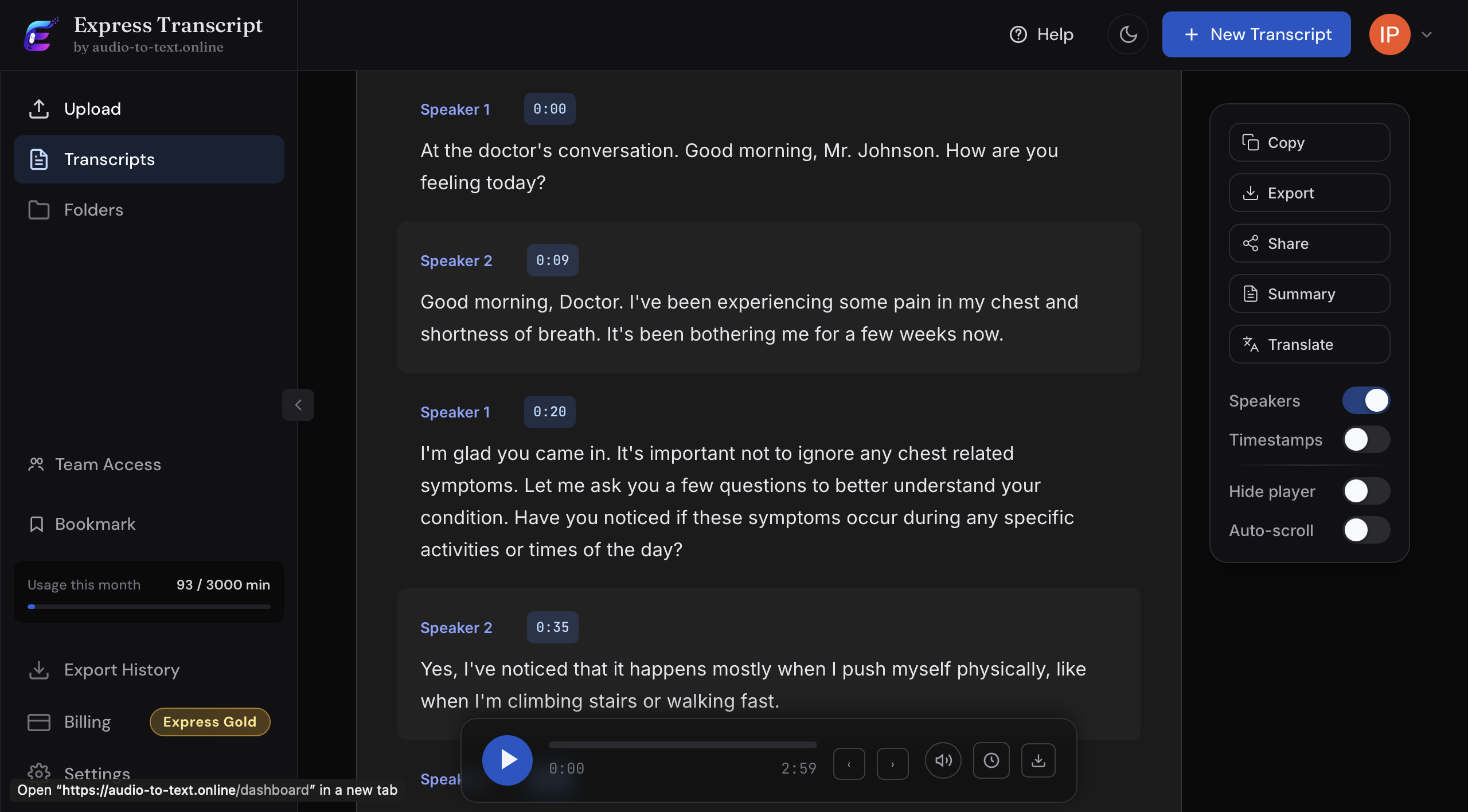
Task: Translate the transcript
Action: pos(1309,344)
